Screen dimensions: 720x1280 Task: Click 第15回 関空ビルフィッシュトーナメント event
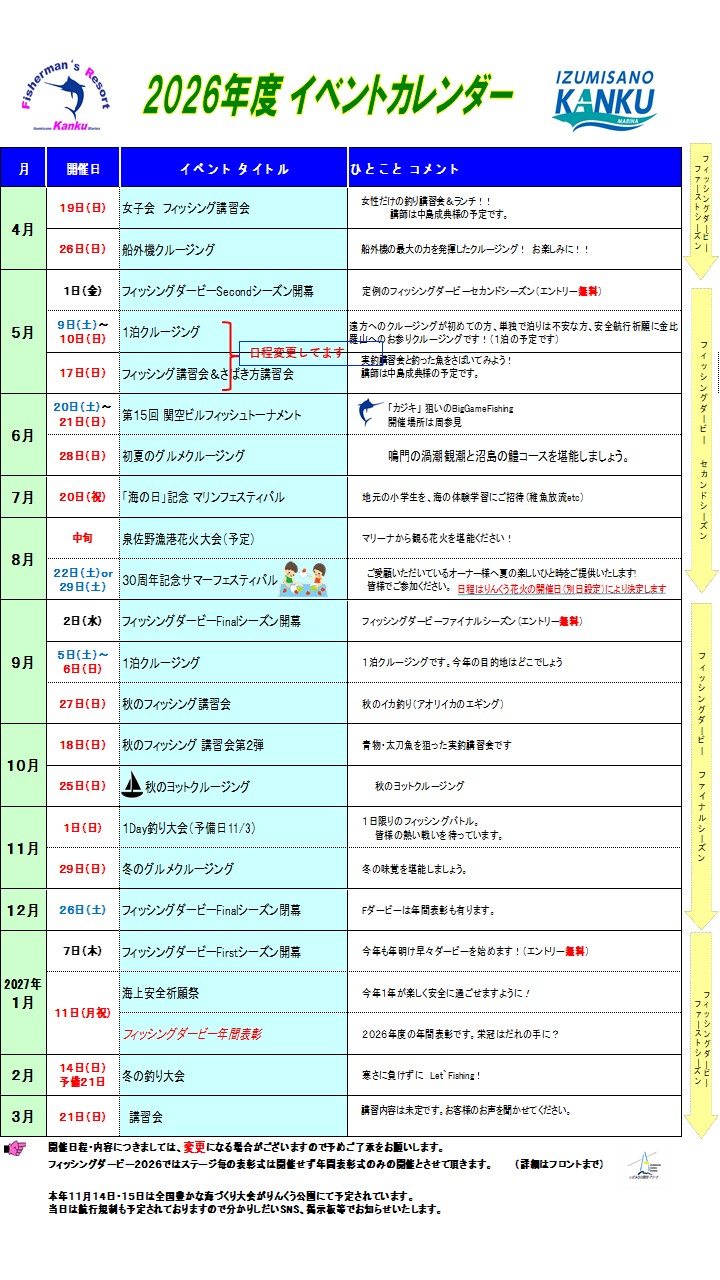[x=211, y=414]
